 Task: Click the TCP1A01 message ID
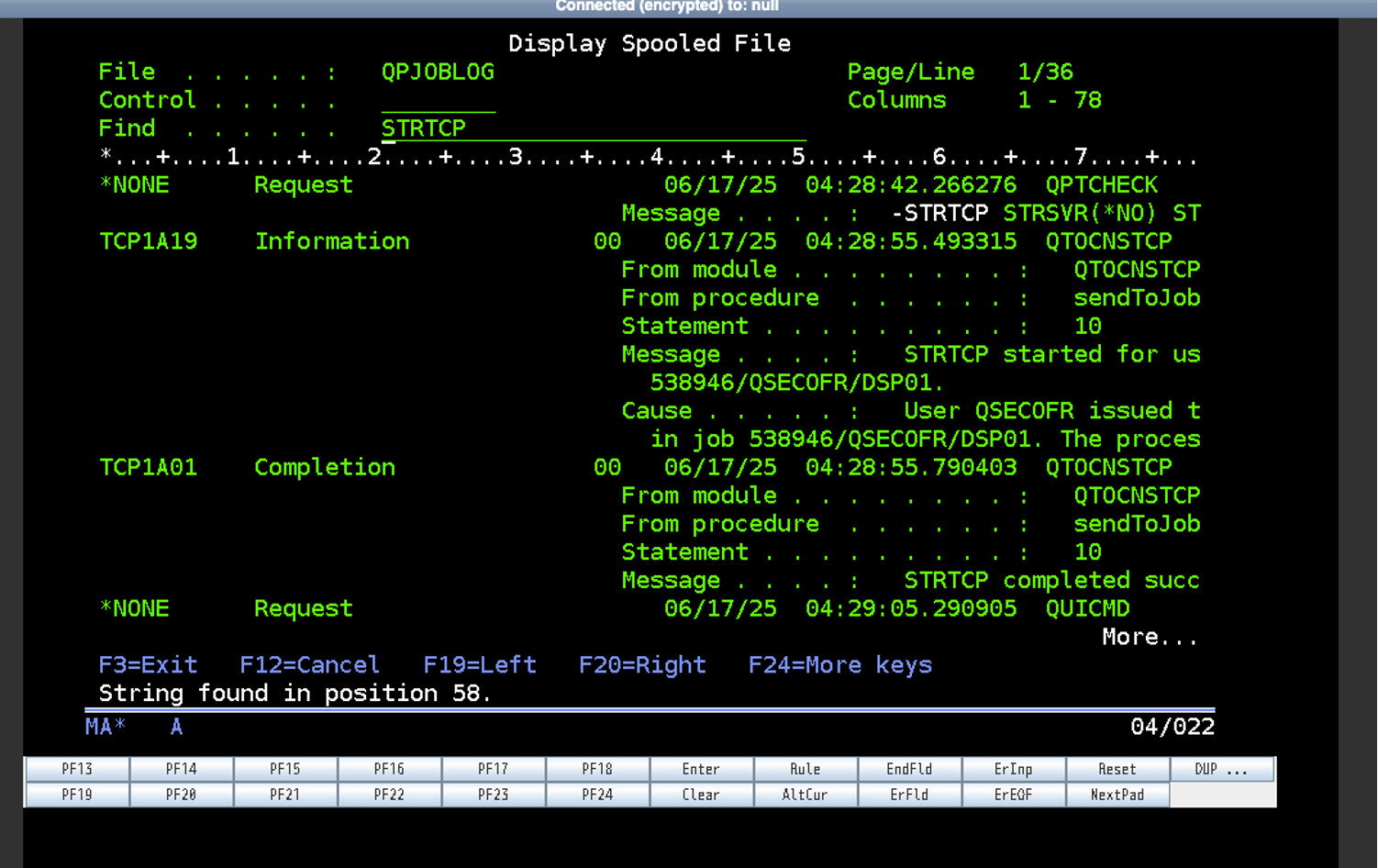(x=148, y=467)
